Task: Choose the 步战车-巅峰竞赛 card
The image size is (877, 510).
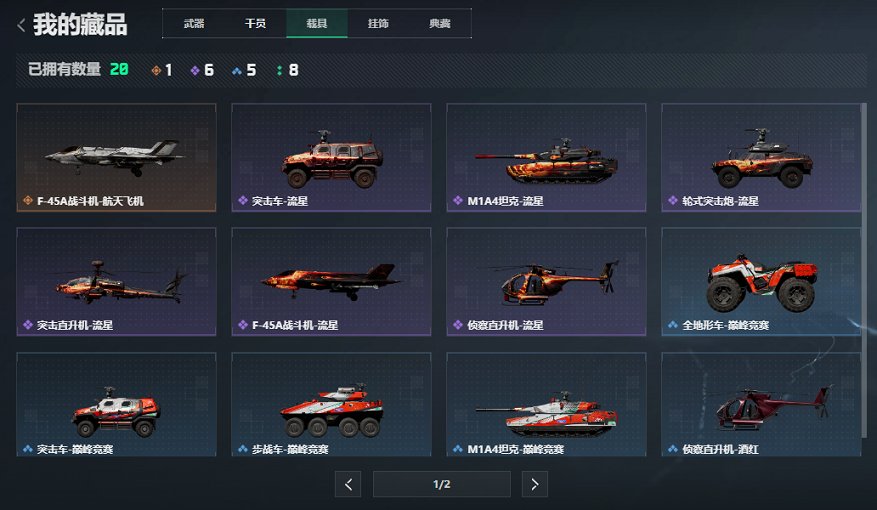Action: [x=331, y=405]
